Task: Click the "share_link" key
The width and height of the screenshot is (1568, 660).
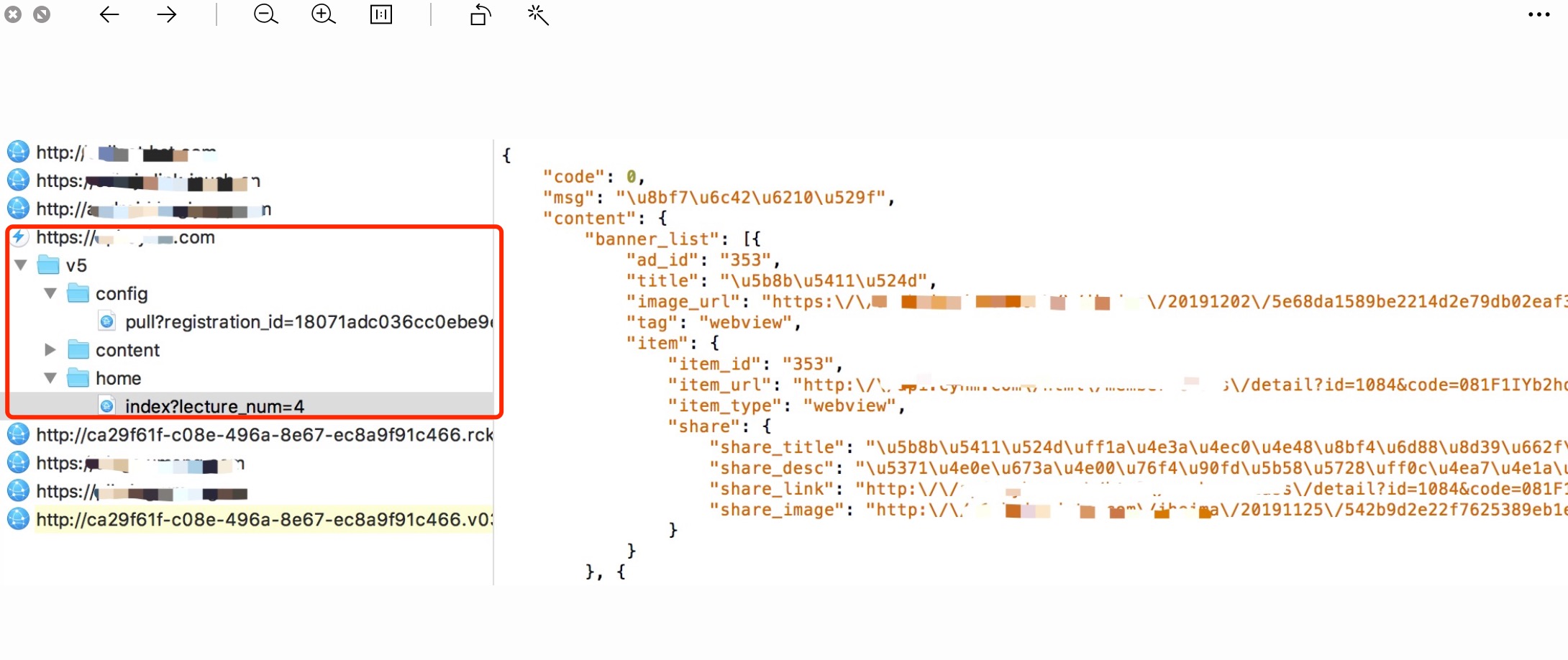Action: tap(772, 490)
